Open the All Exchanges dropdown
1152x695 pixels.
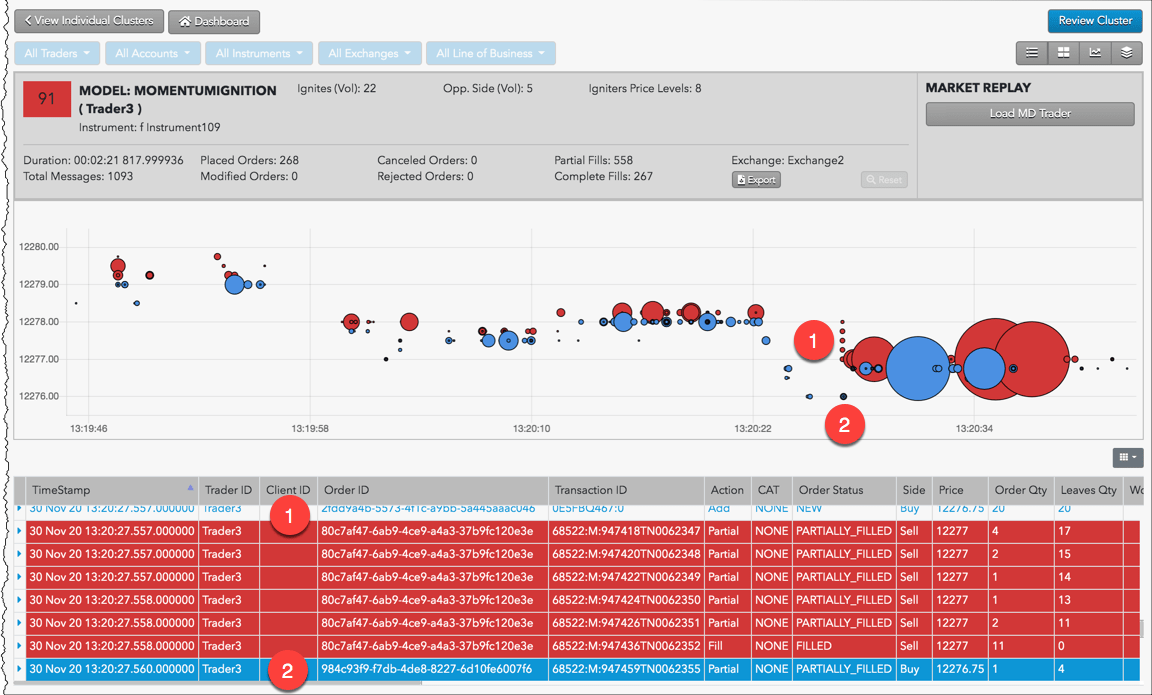click(x=370, y=54)
